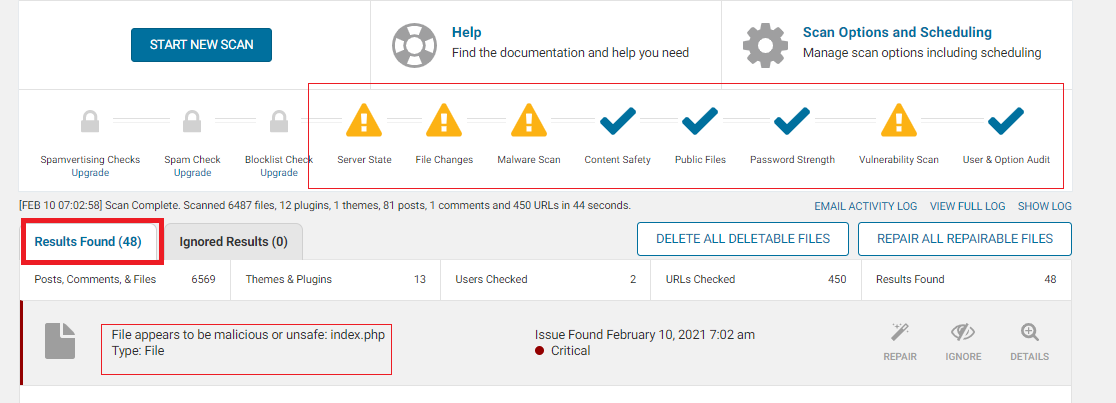Open the View Full Log link

(967, 206)
